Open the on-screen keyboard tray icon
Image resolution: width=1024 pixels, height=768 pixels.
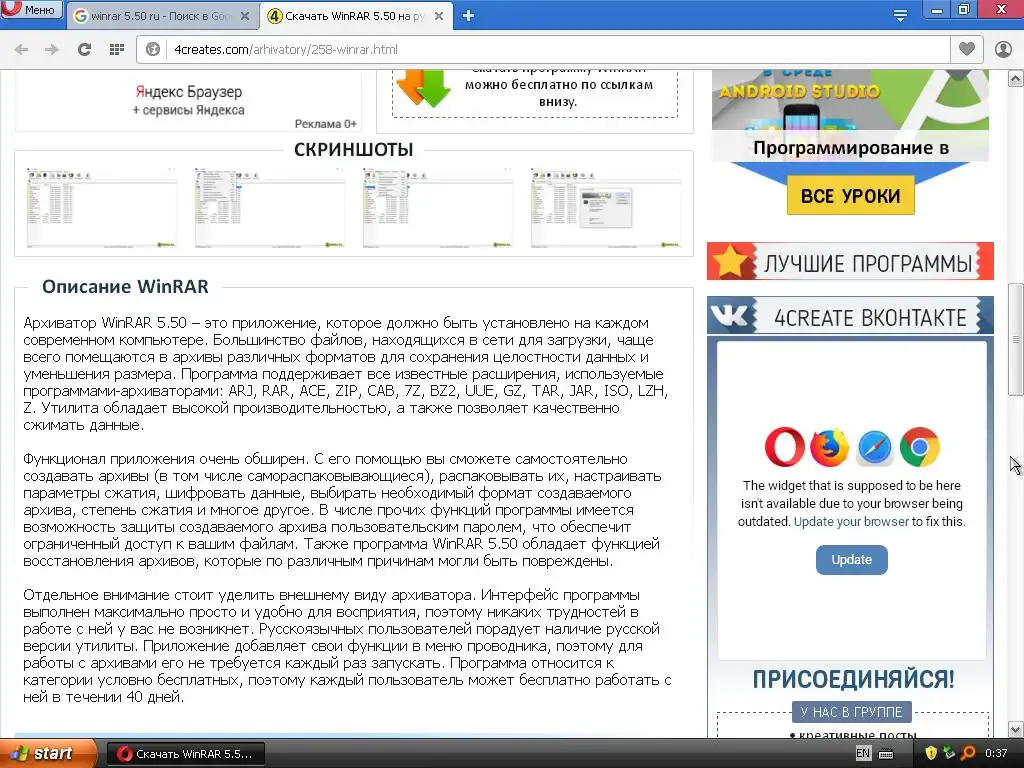click(x=886, y=754)
